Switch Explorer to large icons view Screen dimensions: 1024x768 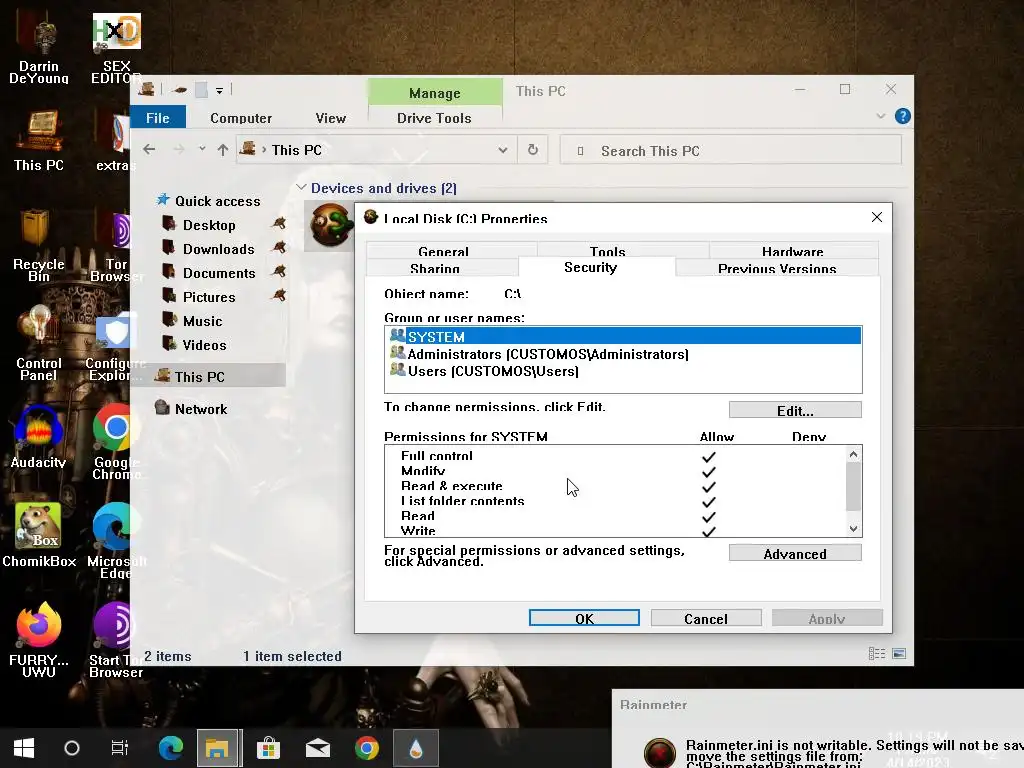click(x=899, y=654)
